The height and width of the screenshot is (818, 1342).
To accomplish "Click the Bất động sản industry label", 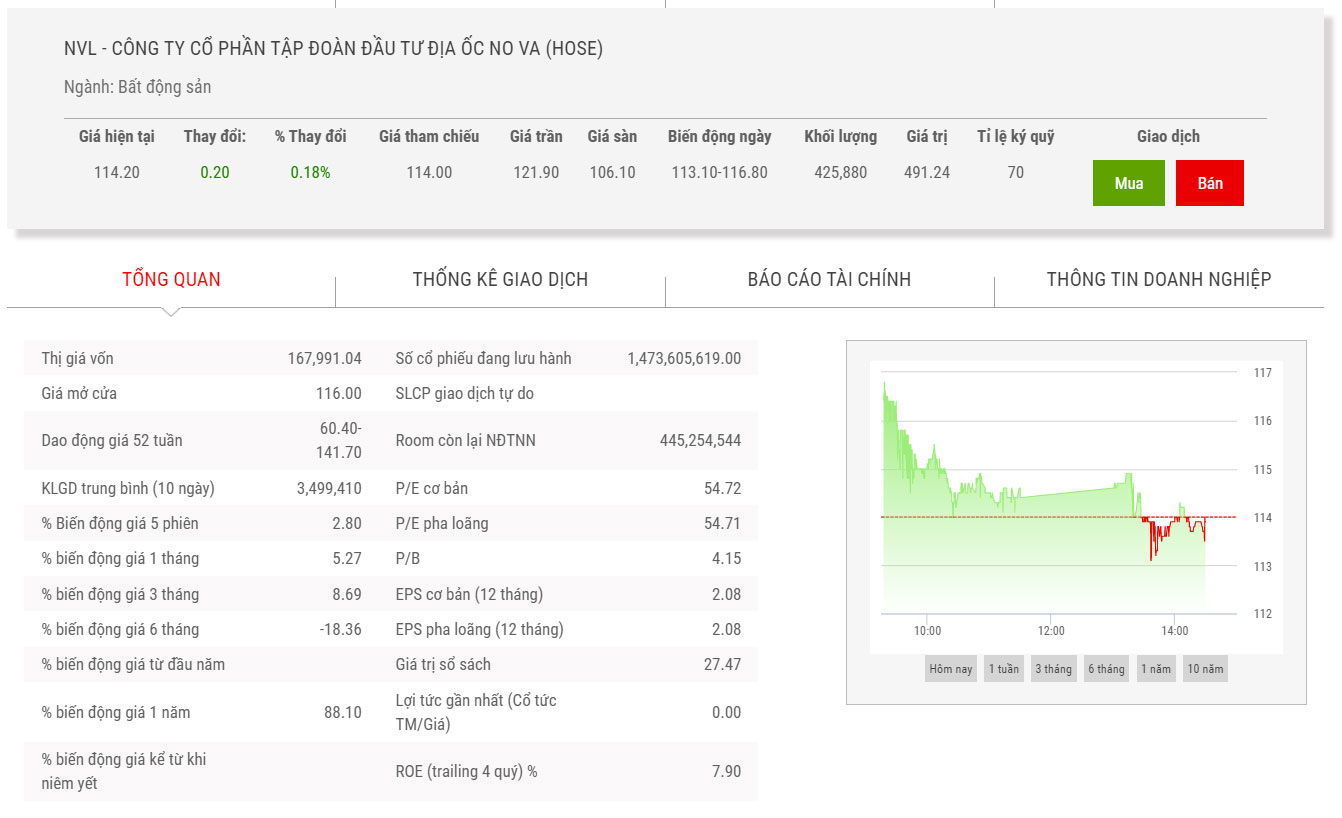I will tap(164, 87).
